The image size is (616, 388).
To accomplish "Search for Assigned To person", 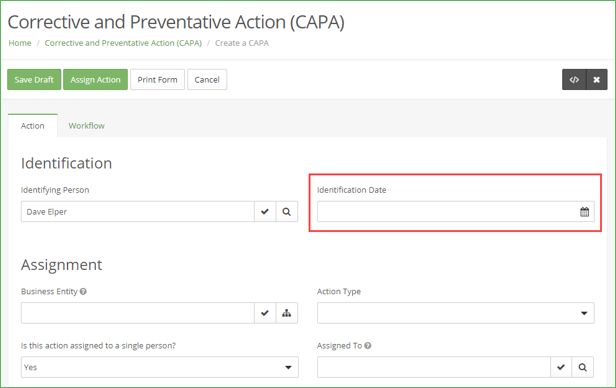I will point(583,367).
